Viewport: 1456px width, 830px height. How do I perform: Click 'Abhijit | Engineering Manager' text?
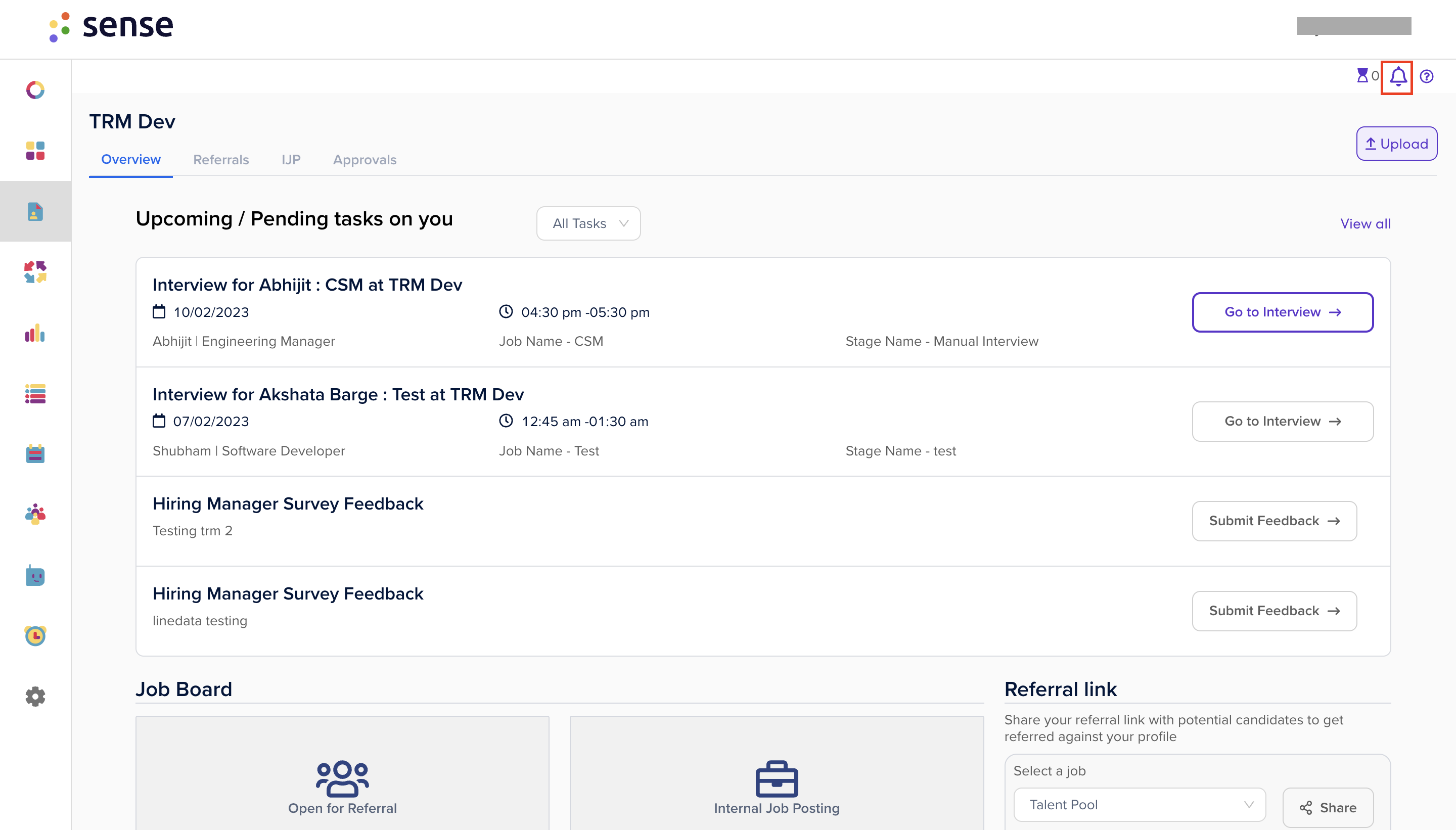244,341
